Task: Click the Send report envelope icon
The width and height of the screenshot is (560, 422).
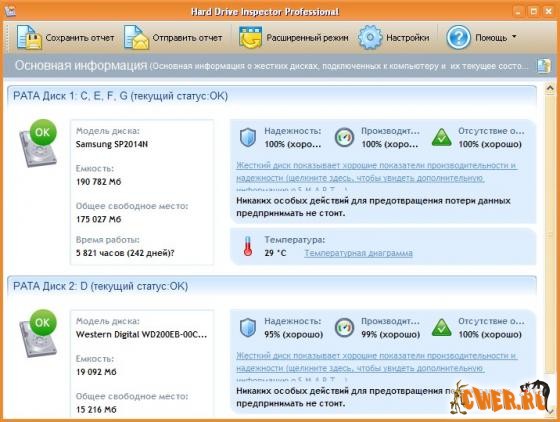Action: tap(136, 37)
